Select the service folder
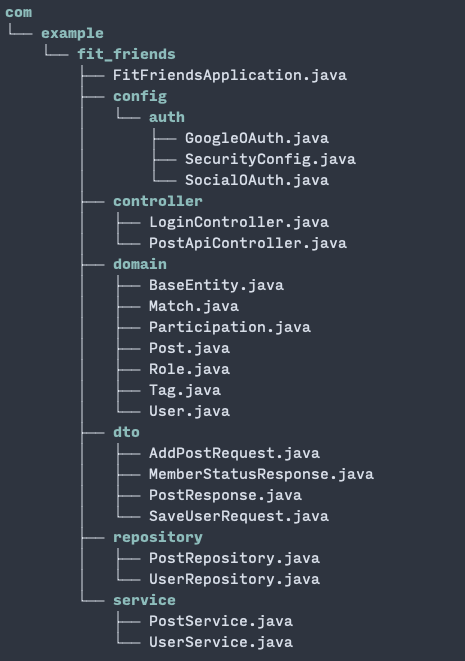 click(x=144, y=600)
